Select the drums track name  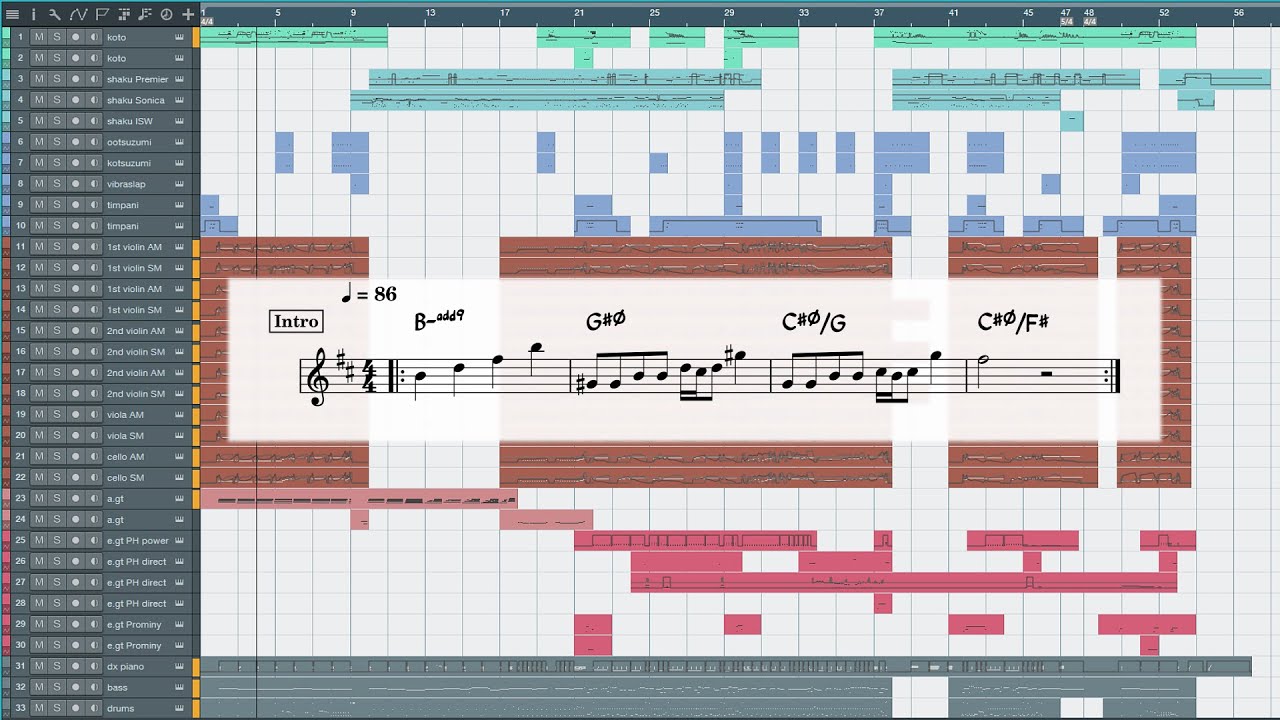tap(119, 708)
